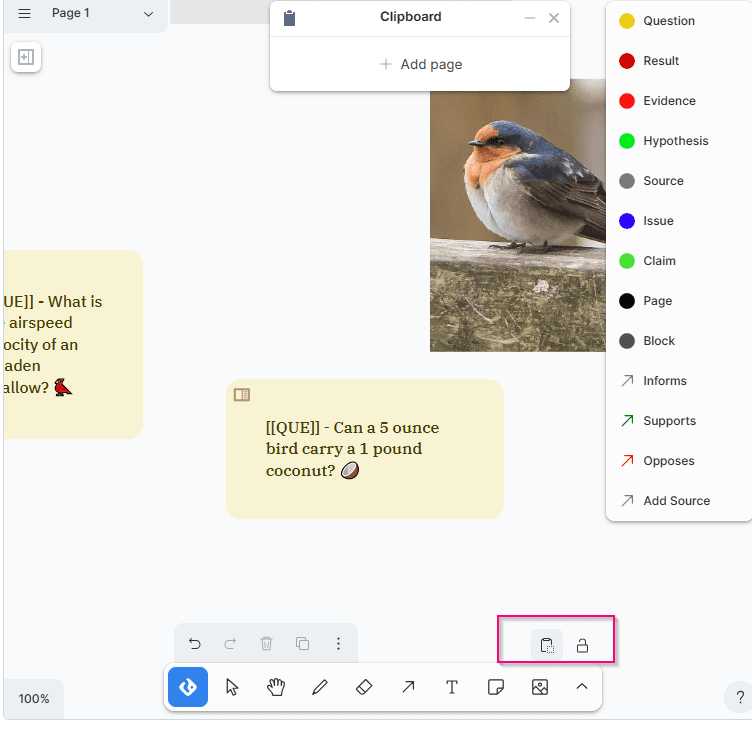Toggle the clipboard panel button
Viewport: 752px width, 733px height.
pos(547,645)
